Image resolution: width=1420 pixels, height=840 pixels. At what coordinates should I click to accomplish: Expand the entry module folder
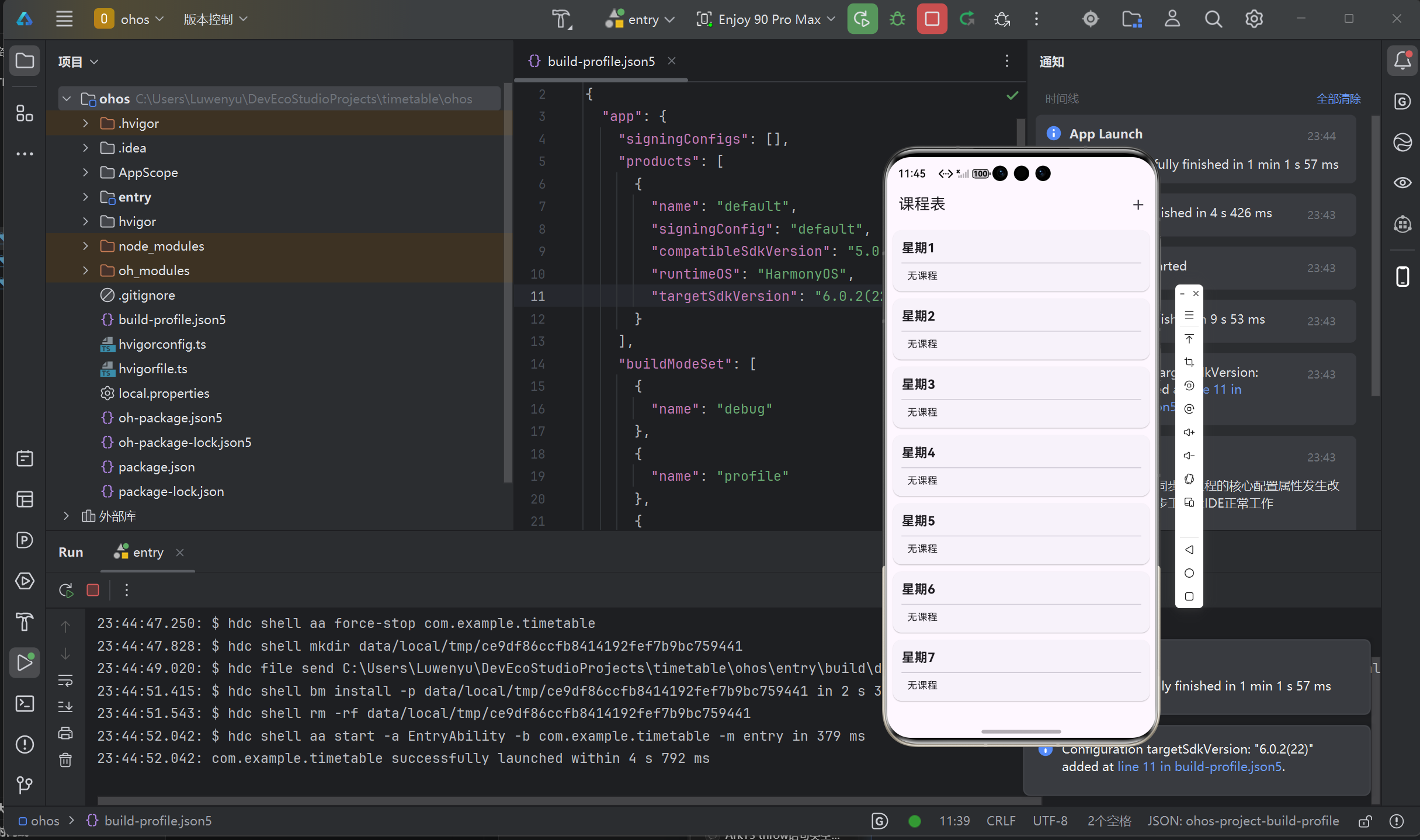pyautogui.click(x=85, y=197)
